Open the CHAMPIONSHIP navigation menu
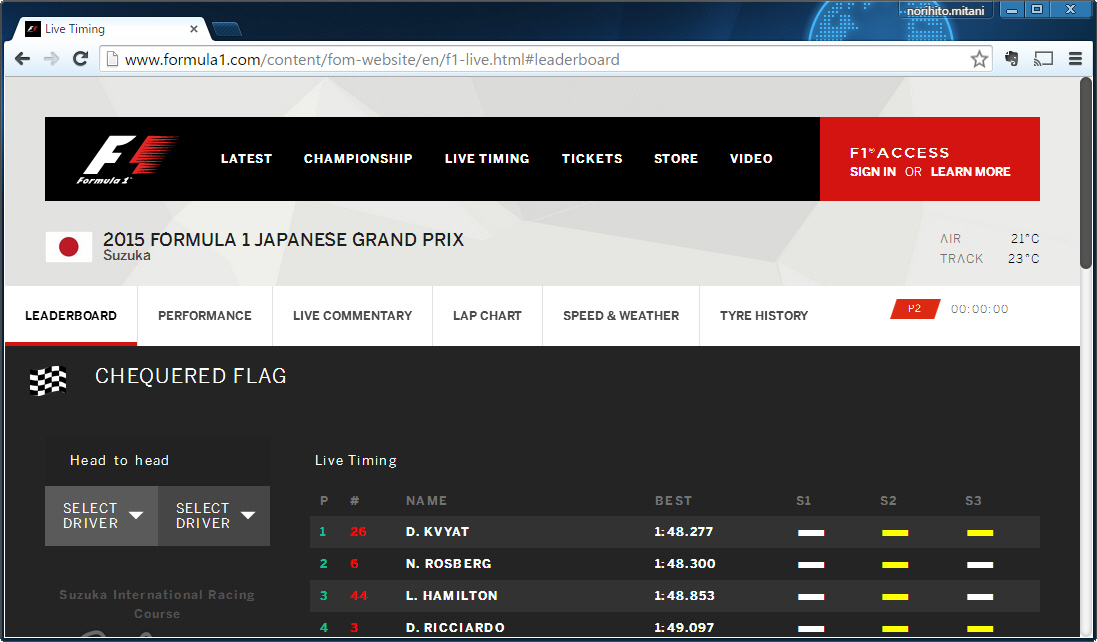Viewport: 1097px width, 642px height. point(358,159)
